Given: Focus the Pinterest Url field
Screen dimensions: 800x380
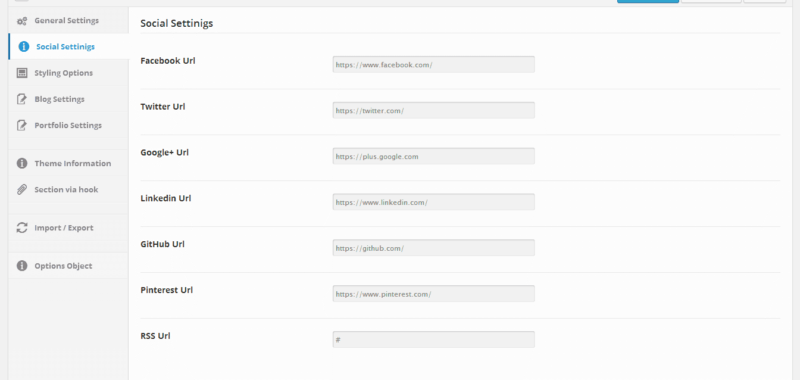Looking at the screenshot, I should click(x=434, y=294).
